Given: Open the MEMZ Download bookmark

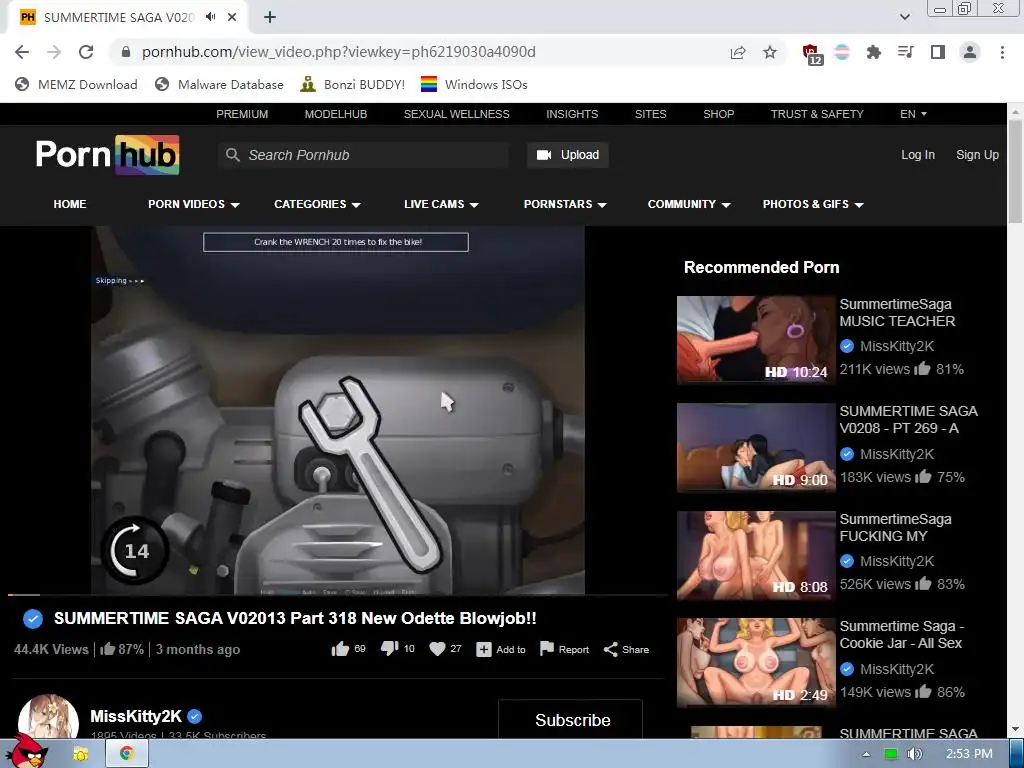Looking at the screenshot, I should click(x=76, y=84).
